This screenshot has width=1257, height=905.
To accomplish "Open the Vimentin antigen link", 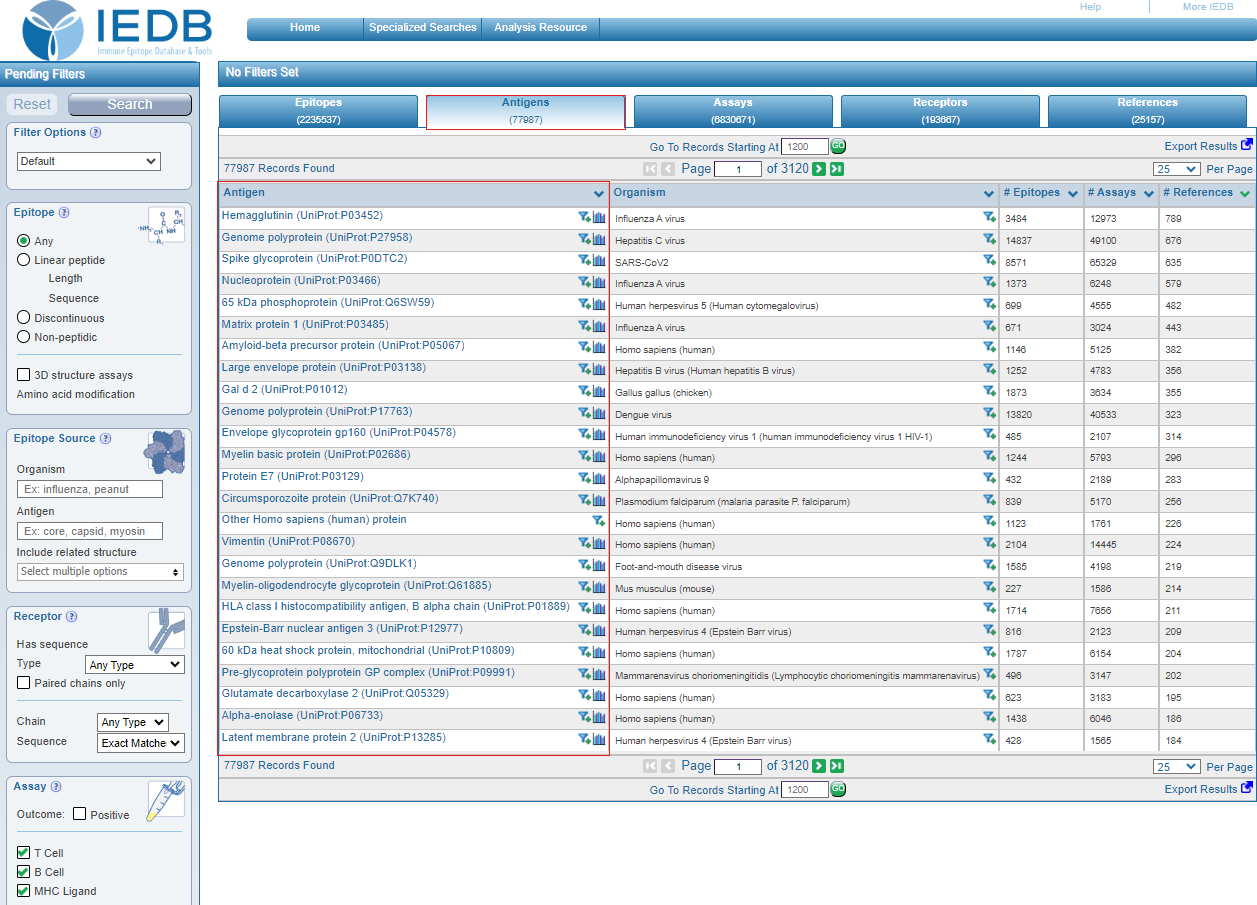I will pos(243,542).
